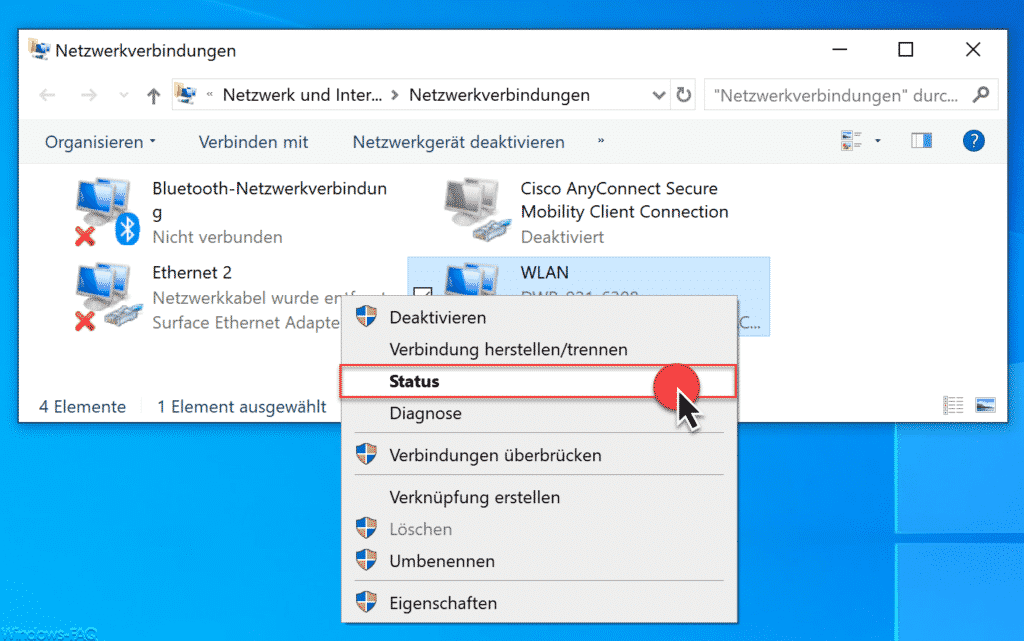Run Diagnose from the context menu
The image size is (1024, 641).
click(539, 413)
